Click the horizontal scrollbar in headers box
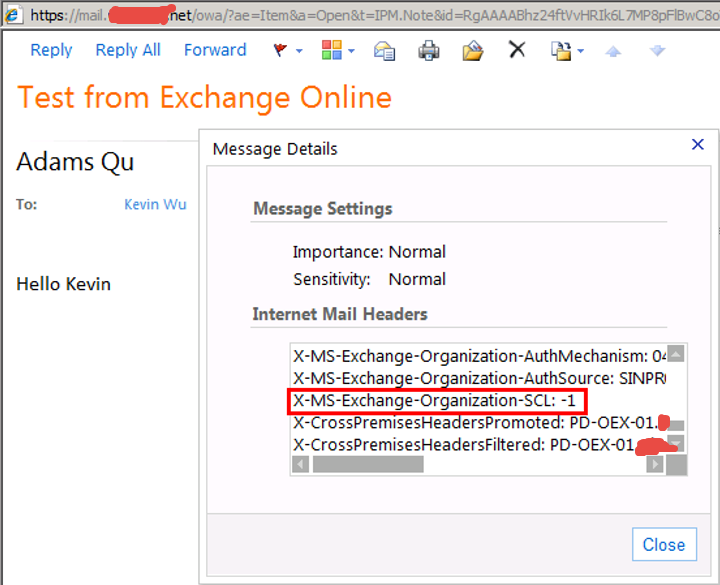 pyautogui.click(x=368, y=465)
